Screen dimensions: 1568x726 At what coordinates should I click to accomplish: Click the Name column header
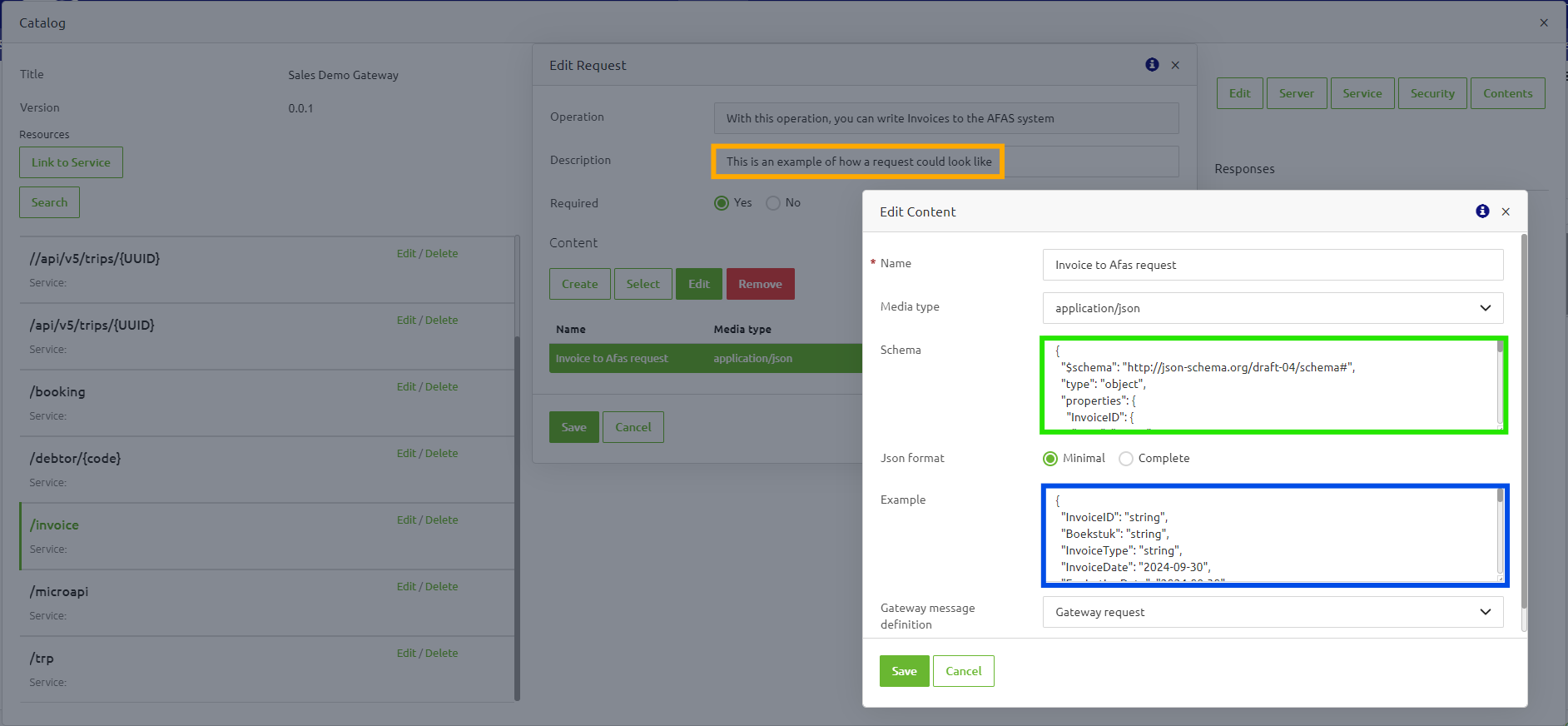coord(571,330)
